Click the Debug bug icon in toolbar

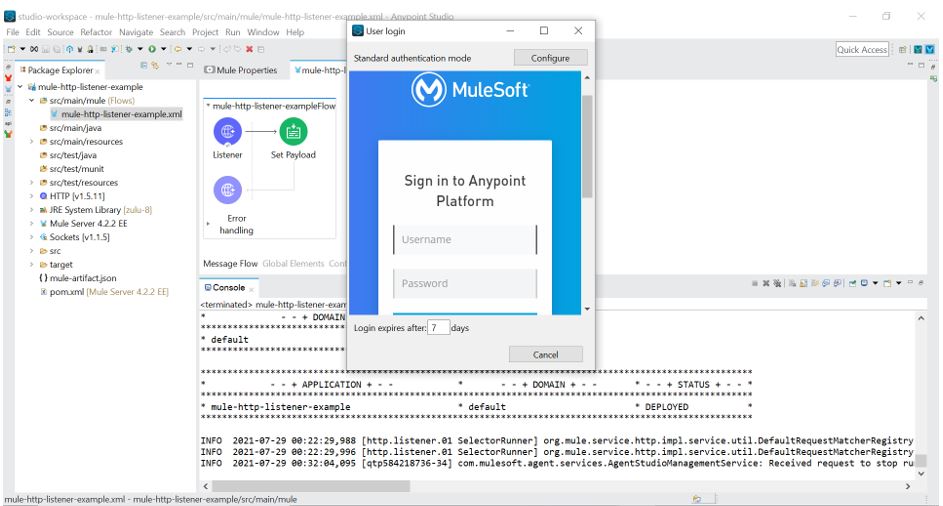129,49
